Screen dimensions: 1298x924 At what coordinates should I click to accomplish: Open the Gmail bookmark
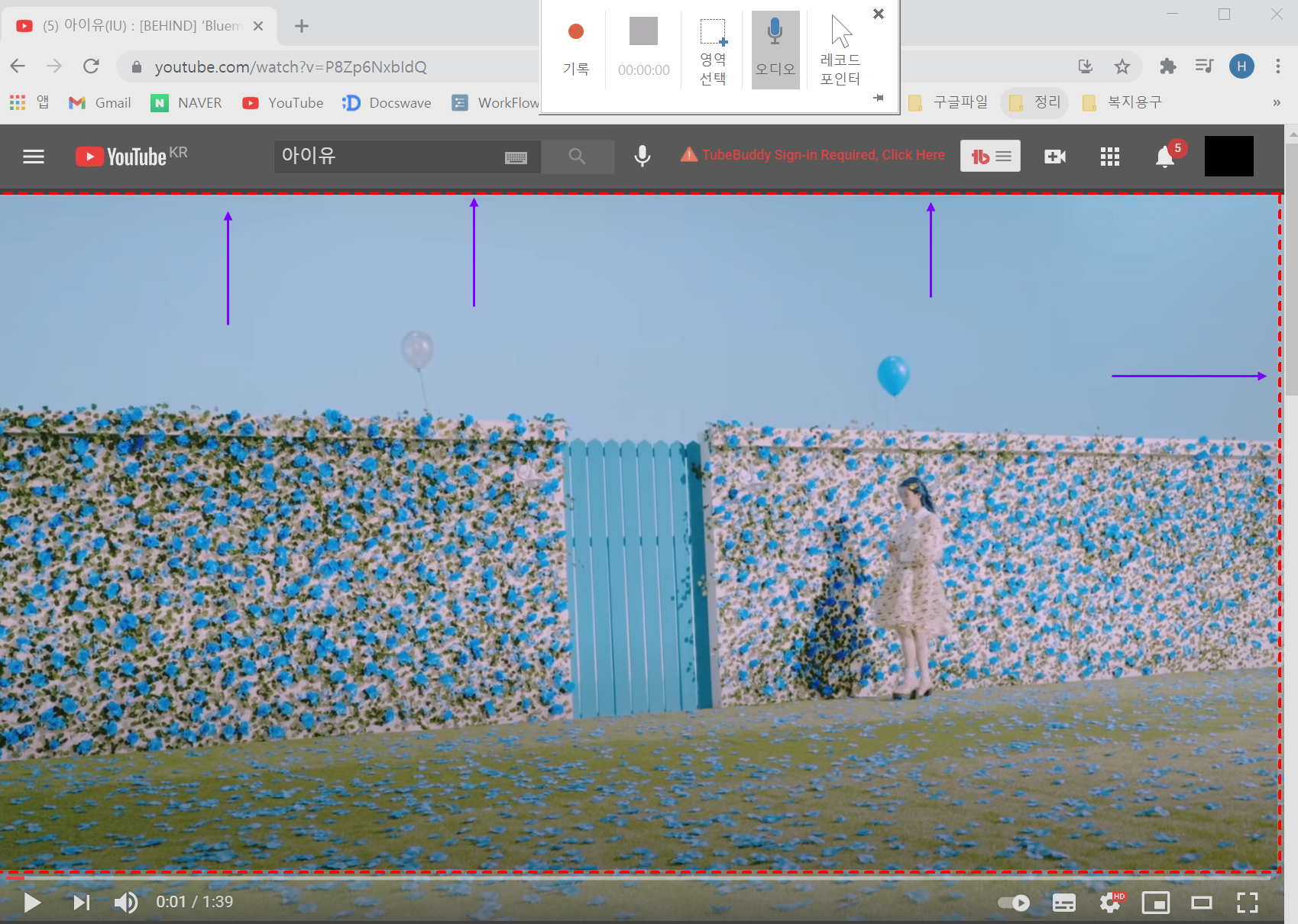pyautogui.click(x=100, y=102)
